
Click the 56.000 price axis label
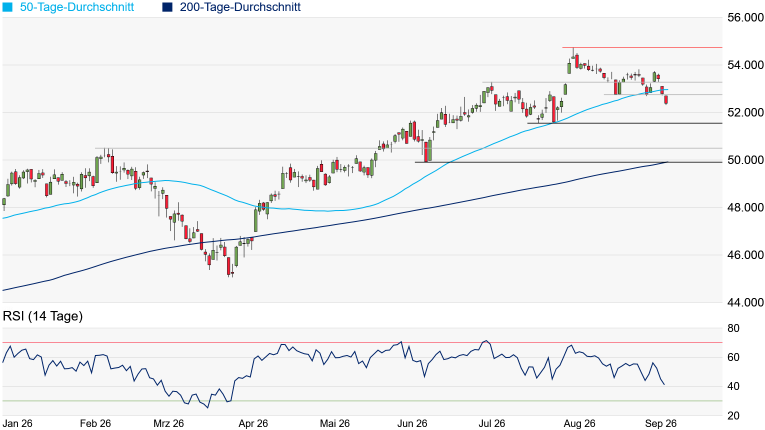(x=745, y=18)
